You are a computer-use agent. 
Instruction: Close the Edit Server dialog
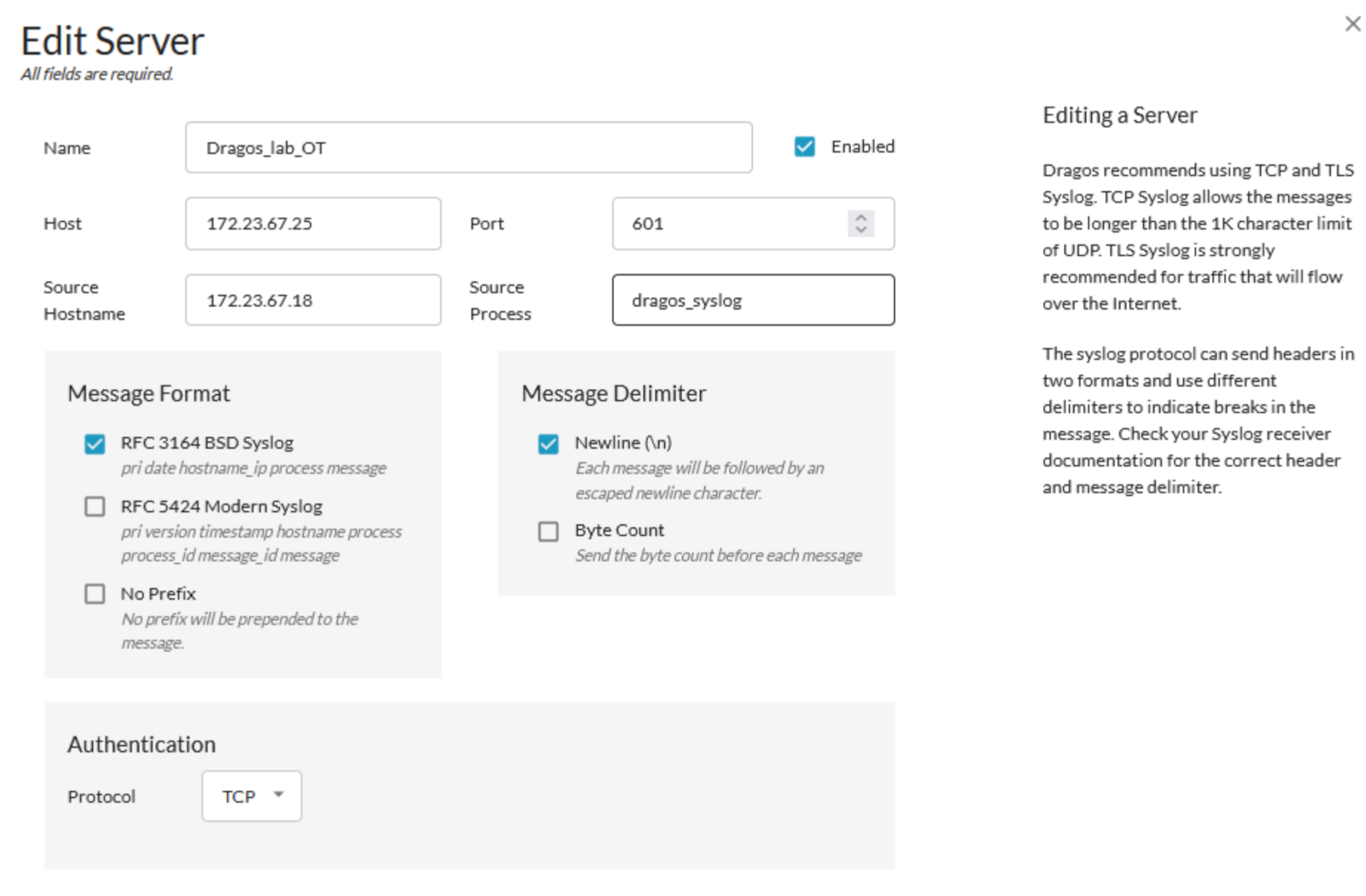point(1351,24)
